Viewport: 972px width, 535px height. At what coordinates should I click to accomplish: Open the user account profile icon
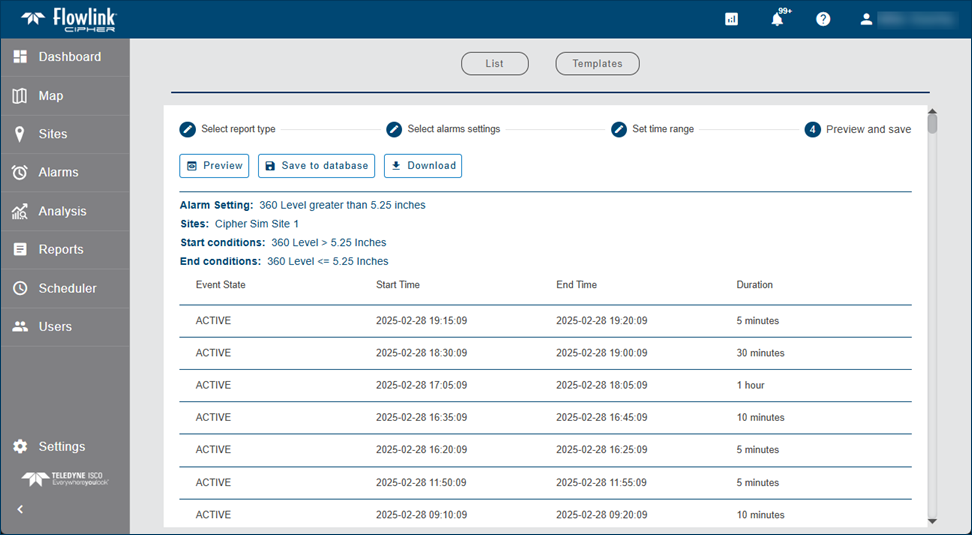pyautogui.click(x=867, y=19)
